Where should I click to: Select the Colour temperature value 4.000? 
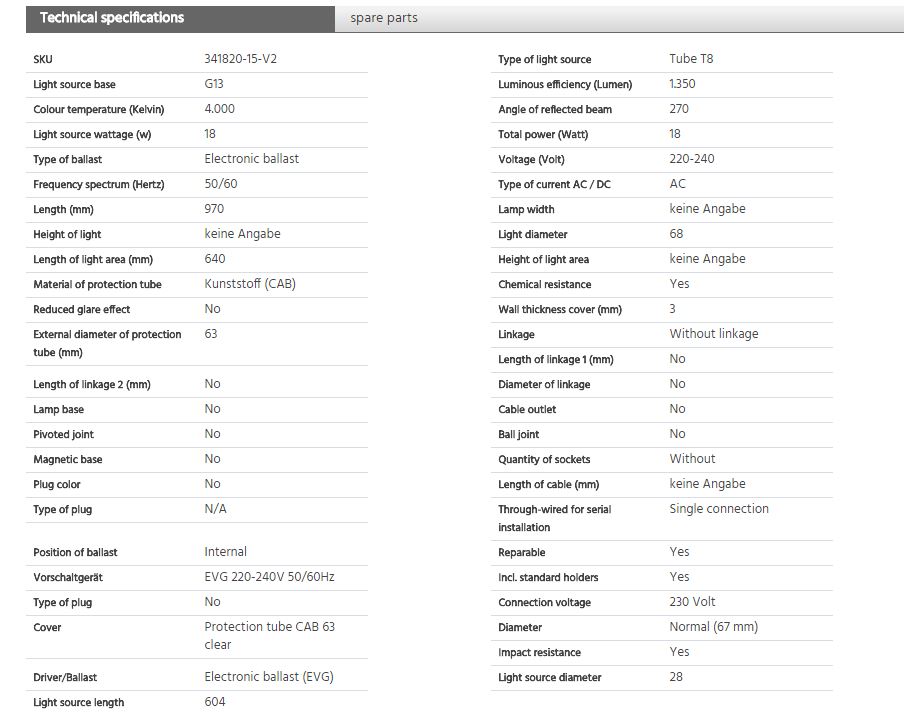click(220, 109)
